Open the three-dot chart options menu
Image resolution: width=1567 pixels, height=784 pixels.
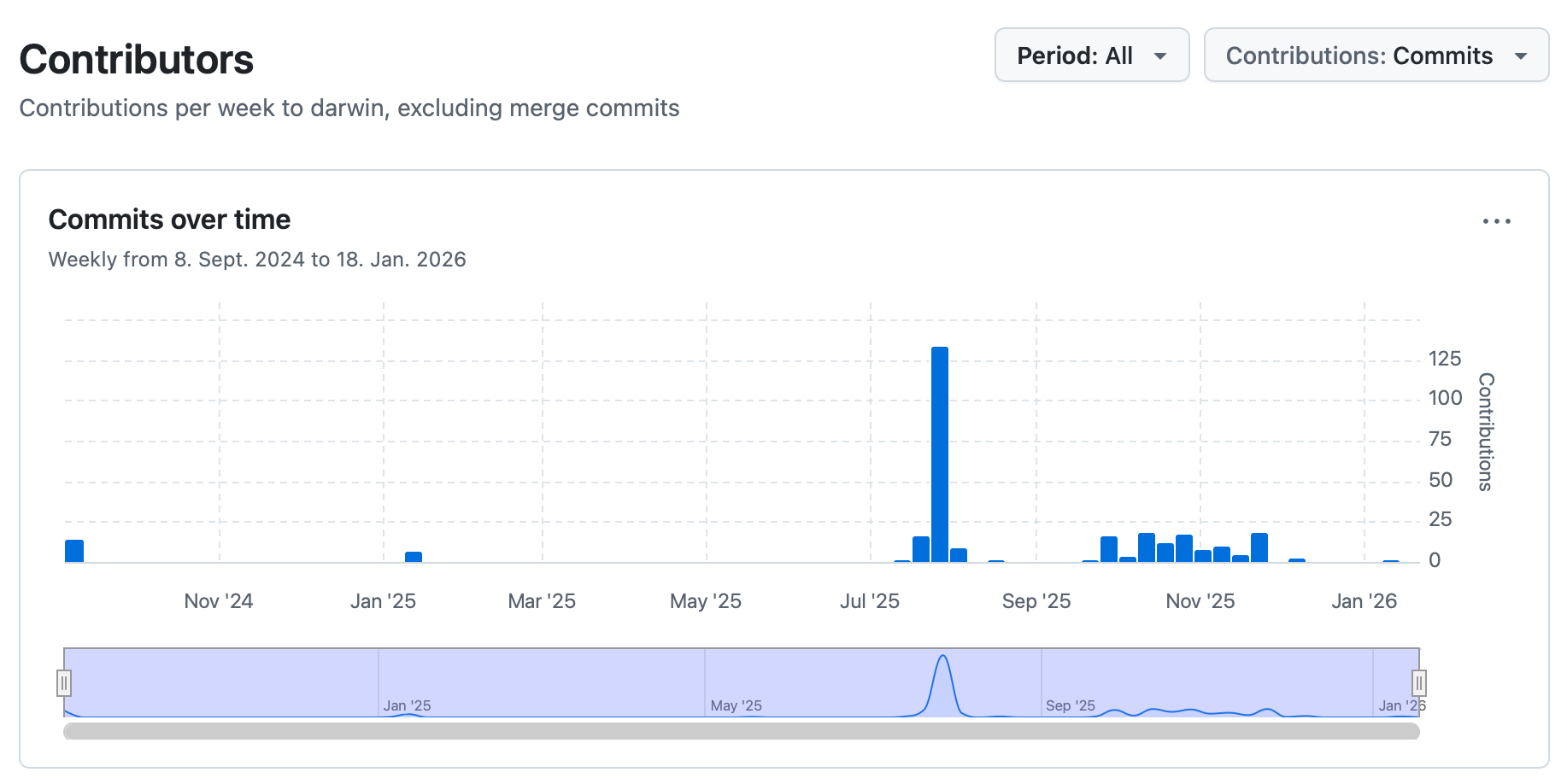tap(1496, 221)
